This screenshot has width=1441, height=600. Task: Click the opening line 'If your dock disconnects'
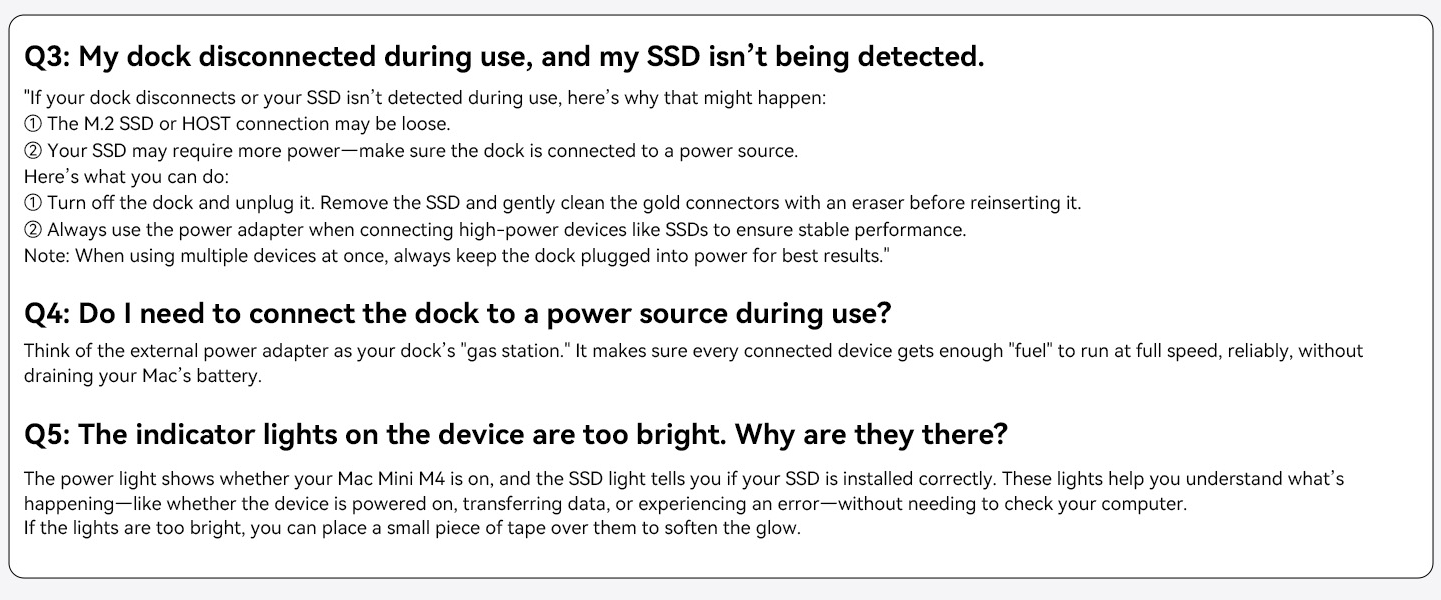click(425, 99)
